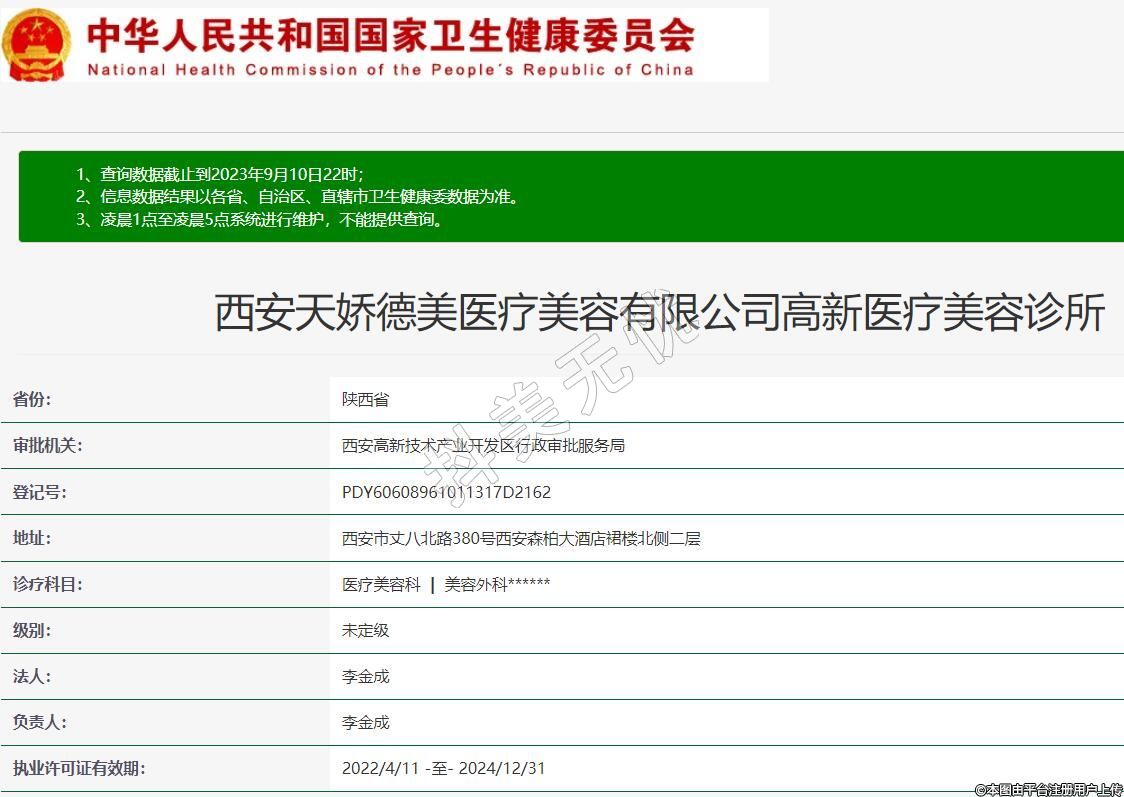Click the 省份 row label
This screenshot has width=1124, height=797.
click(32, 399)
